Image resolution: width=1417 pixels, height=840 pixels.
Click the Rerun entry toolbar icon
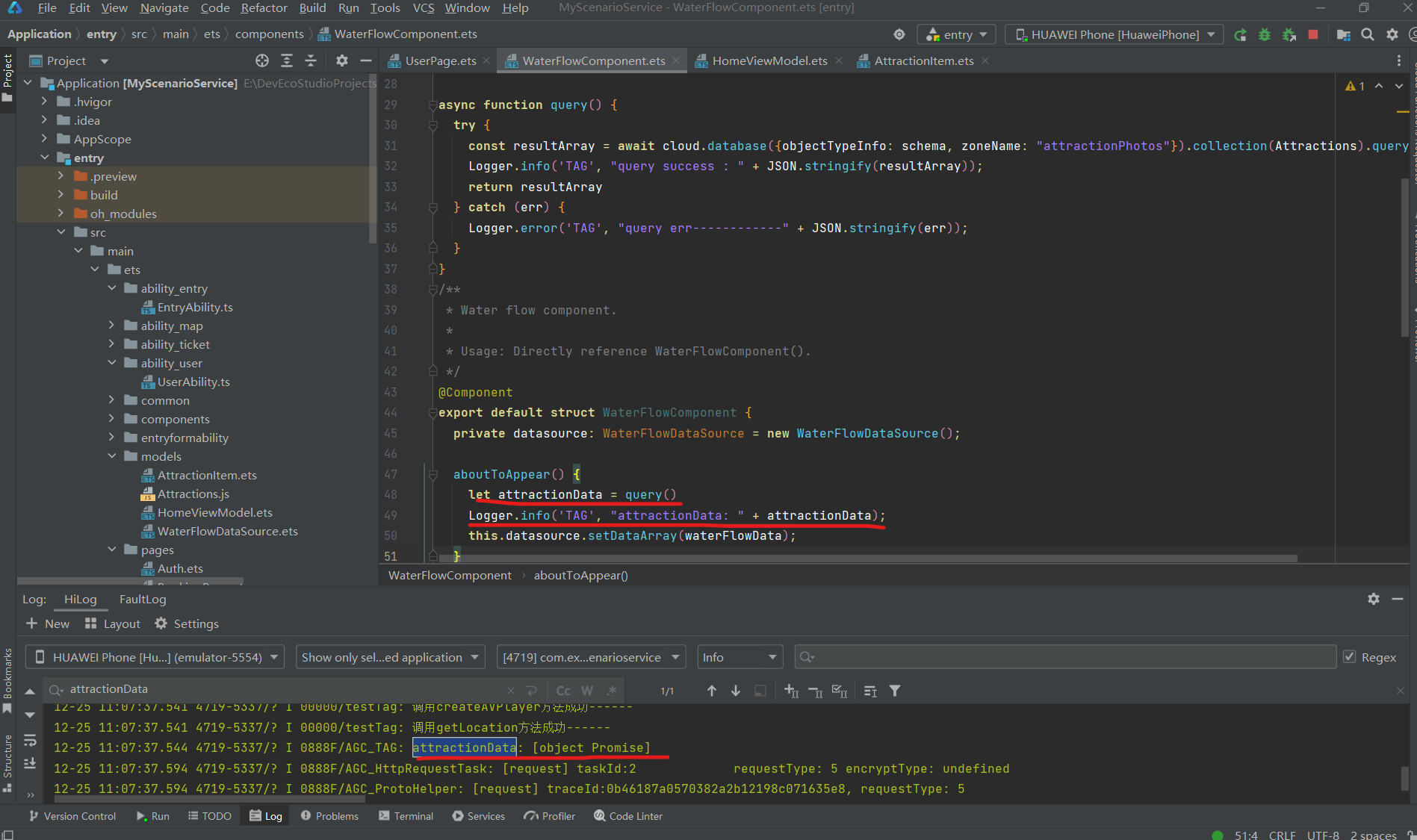(1240, 34)
